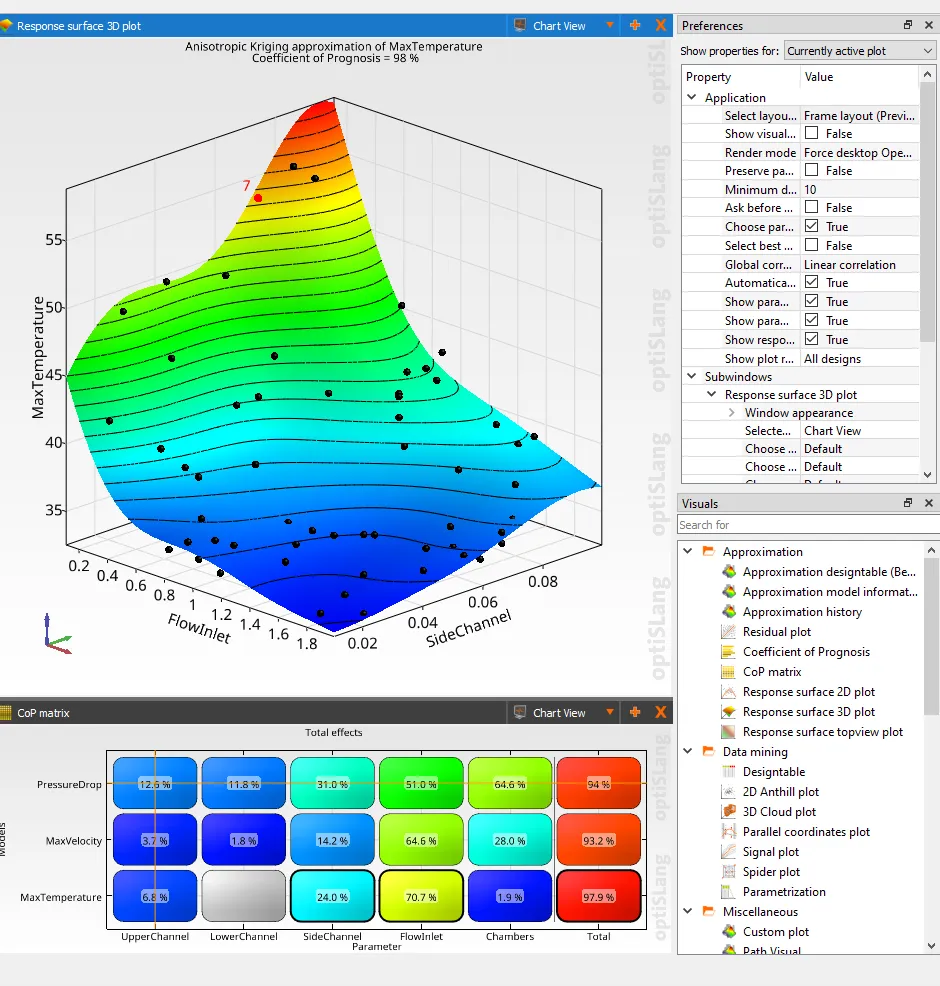Screen dimensions: 940x986
Task: Click the orange plus button beside Chart View
Action: (x=634, y=25)
